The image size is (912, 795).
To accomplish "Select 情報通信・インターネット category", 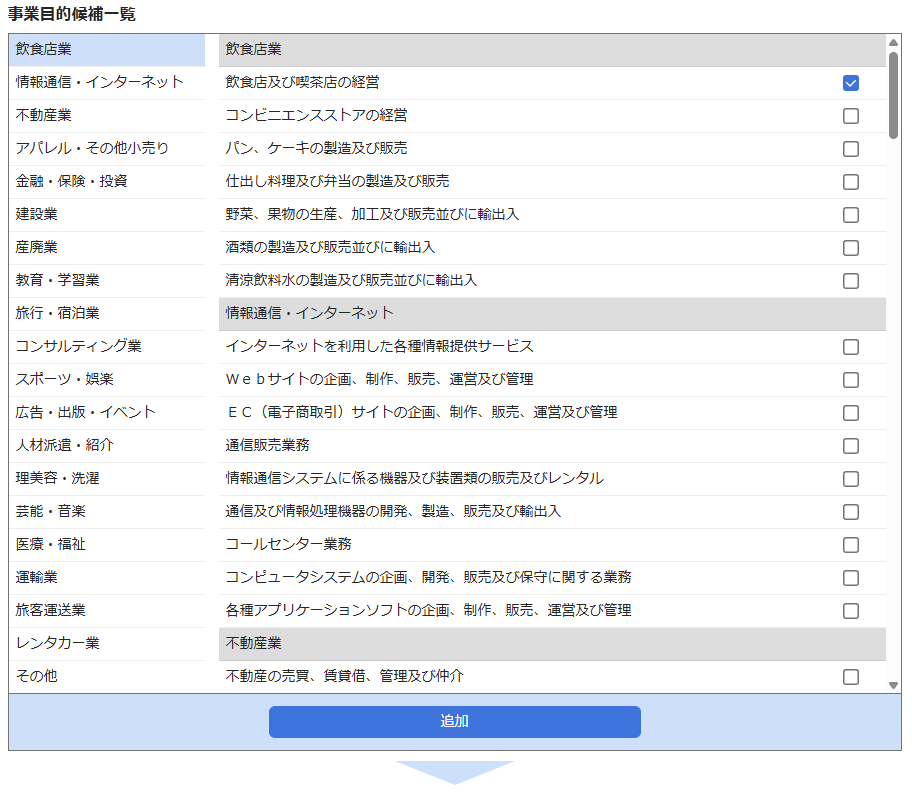I will point(100,82).
